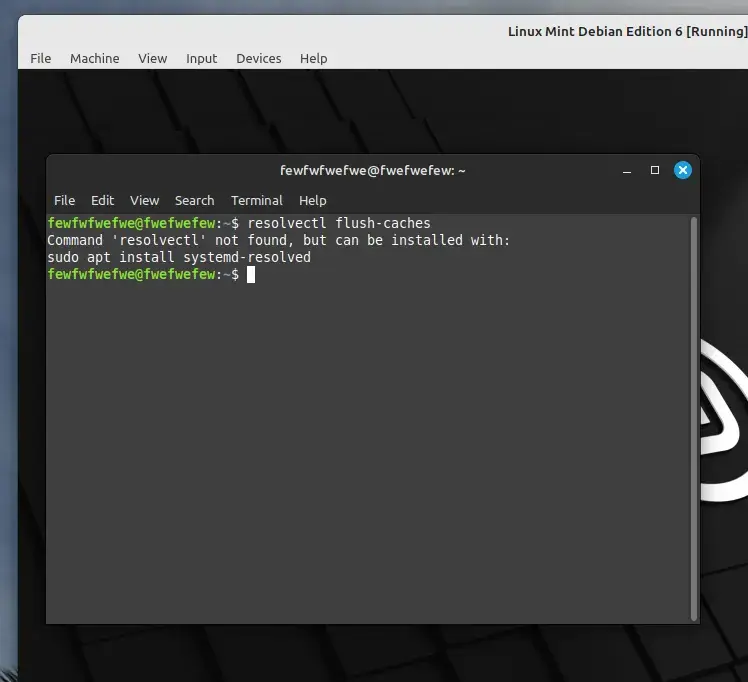Image resolution: width=748 pixels, height=682 pixels.
Task: Open VirtualBox Devices menu
Action: tap(259, 58)
